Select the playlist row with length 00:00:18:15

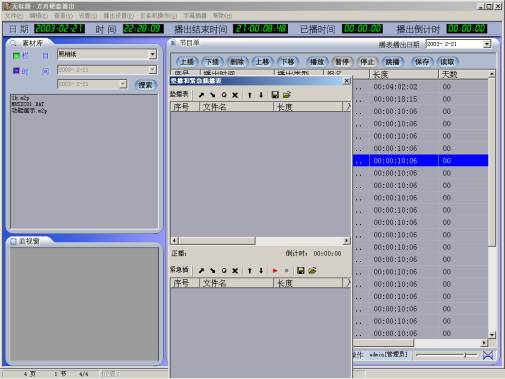(x=420, y=99)
